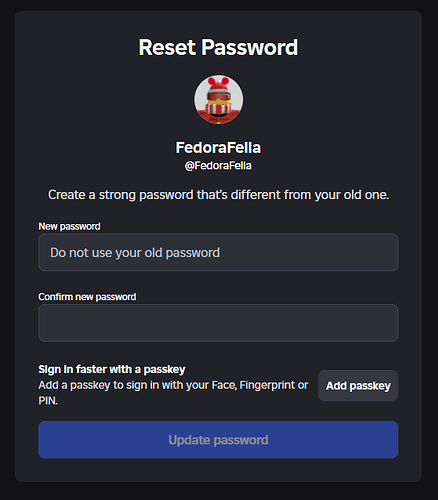Click the word 'passkey' on the Add passkey button
The height and width of the screenshot is (500, 438).
[x=370, y=386]
